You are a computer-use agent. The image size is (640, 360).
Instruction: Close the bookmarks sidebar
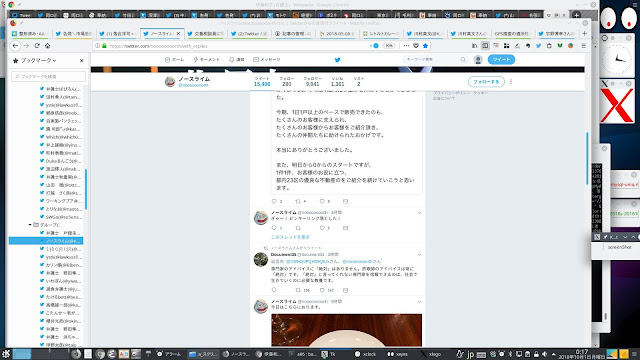[x=81, y=60]
